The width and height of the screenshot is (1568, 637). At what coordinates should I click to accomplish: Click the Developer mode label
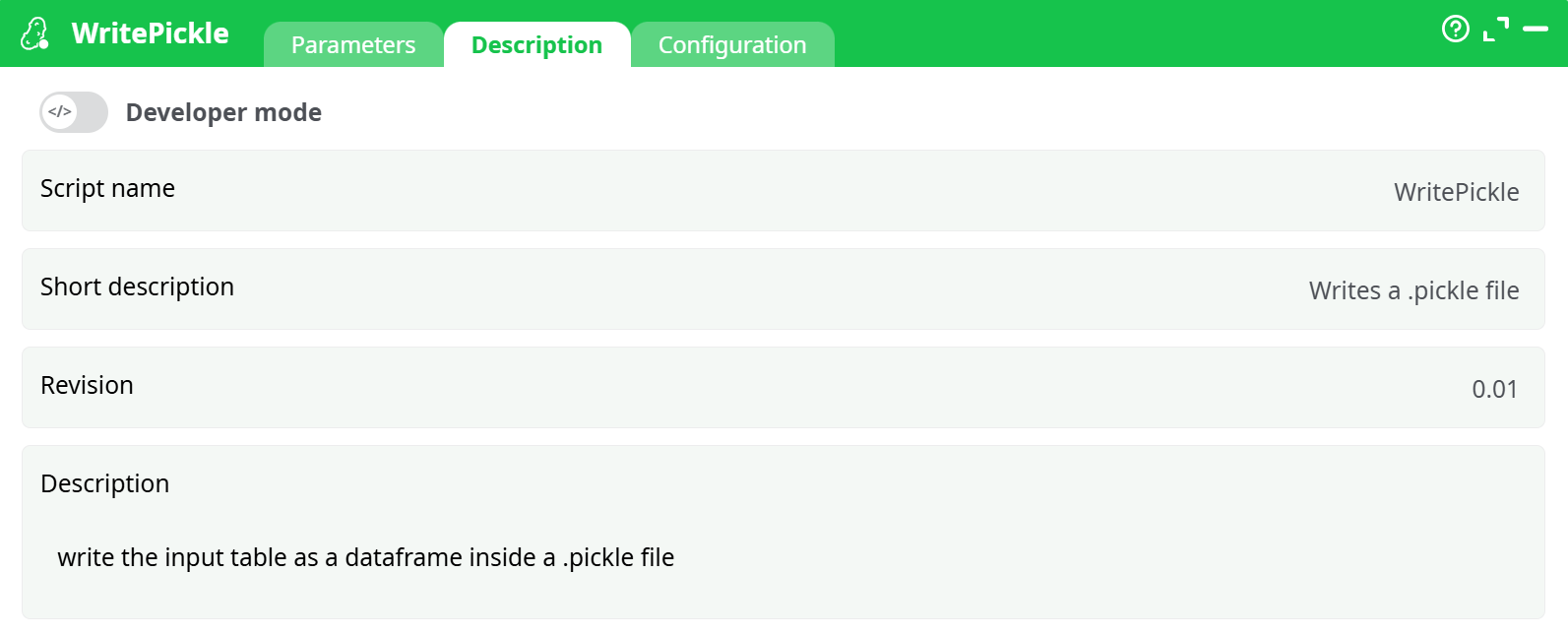223,111
